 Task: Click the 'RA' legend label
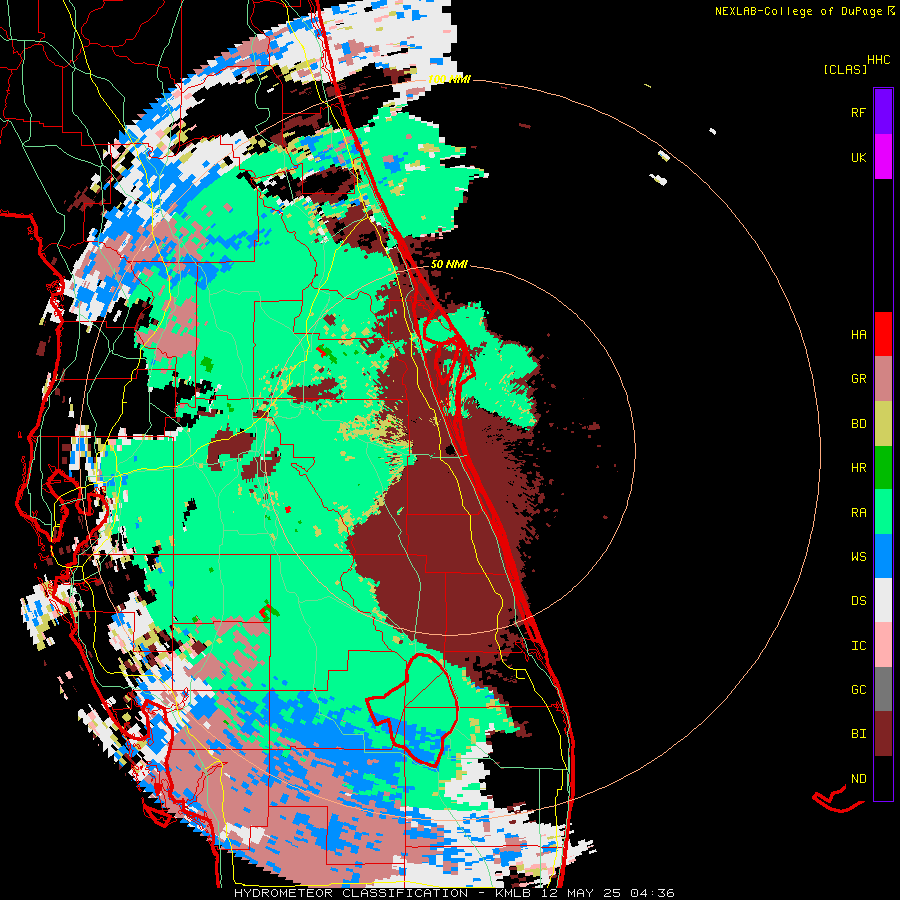(x=858, y=513)
